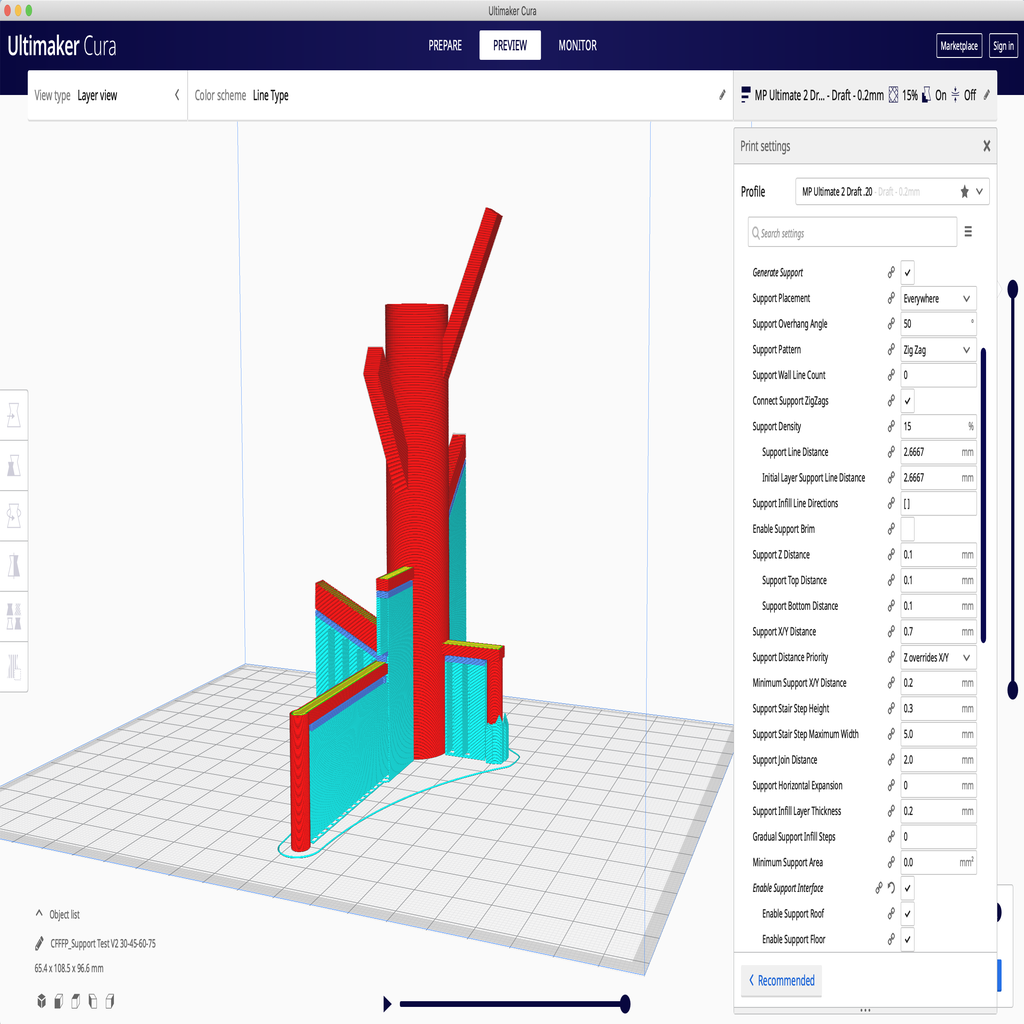Switch to the MONITOR tab
This screenshot has height=1024, width=1024.
click(577, 46)
